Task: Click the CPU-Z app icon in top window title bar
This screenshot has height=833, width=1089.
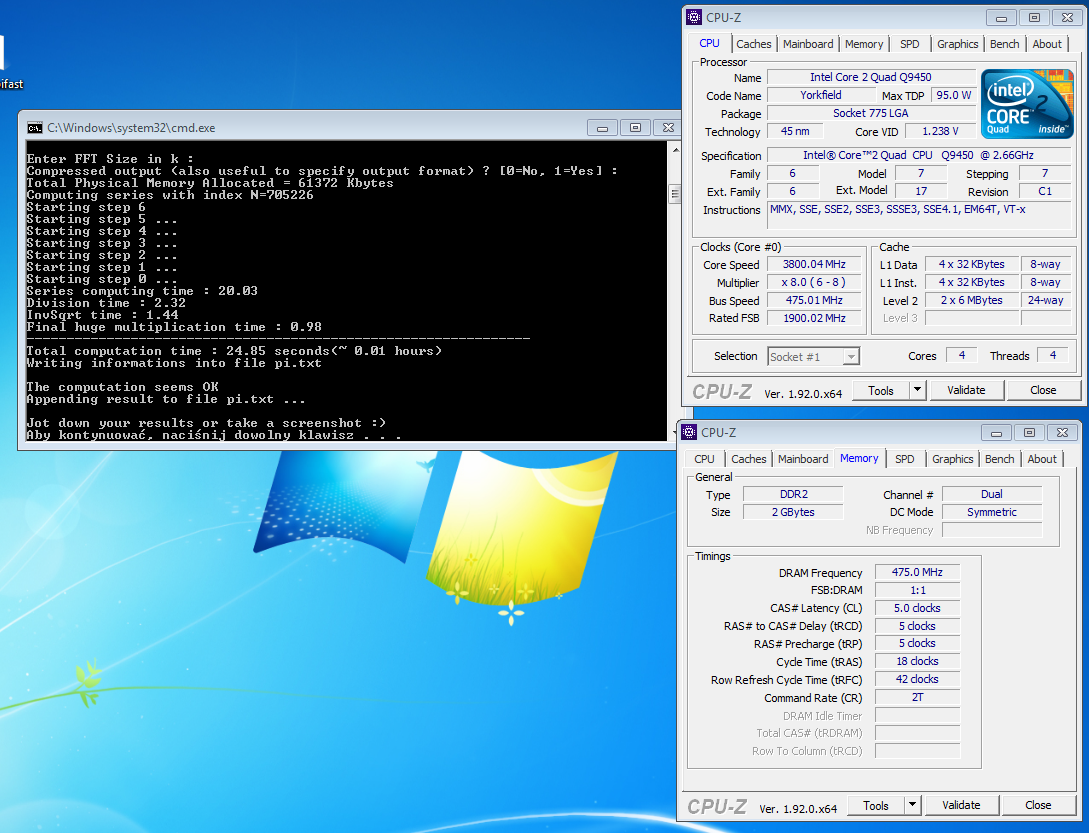Action: coord(694,17)
